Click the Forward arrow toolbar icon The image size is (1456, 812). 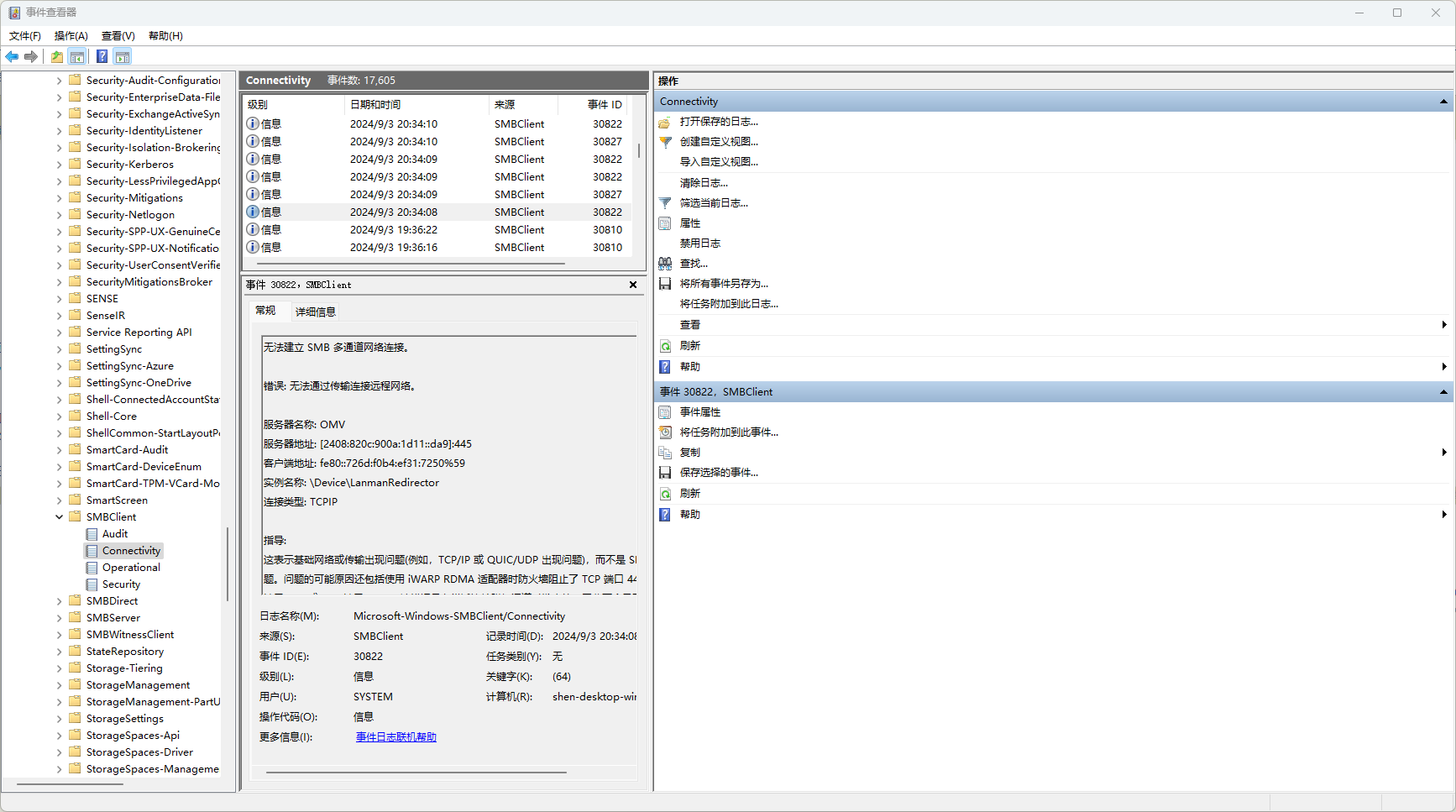31,56
